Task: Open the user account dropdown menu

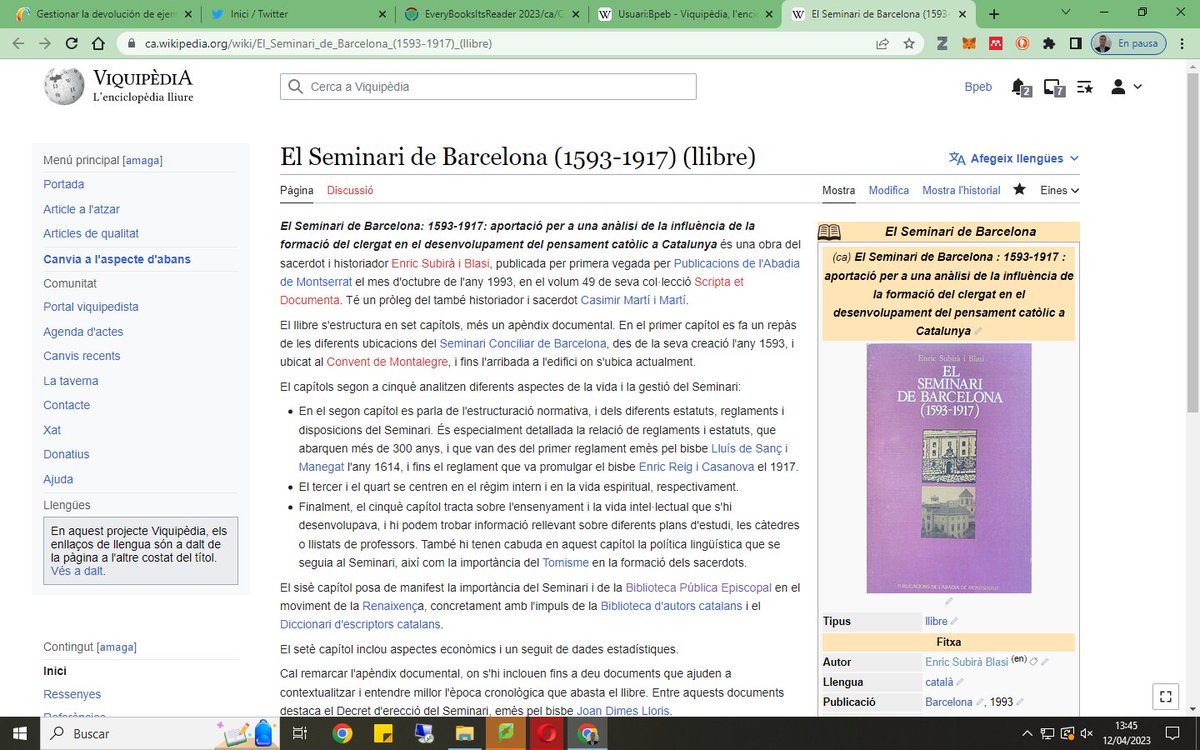Action: (1126, 87)
